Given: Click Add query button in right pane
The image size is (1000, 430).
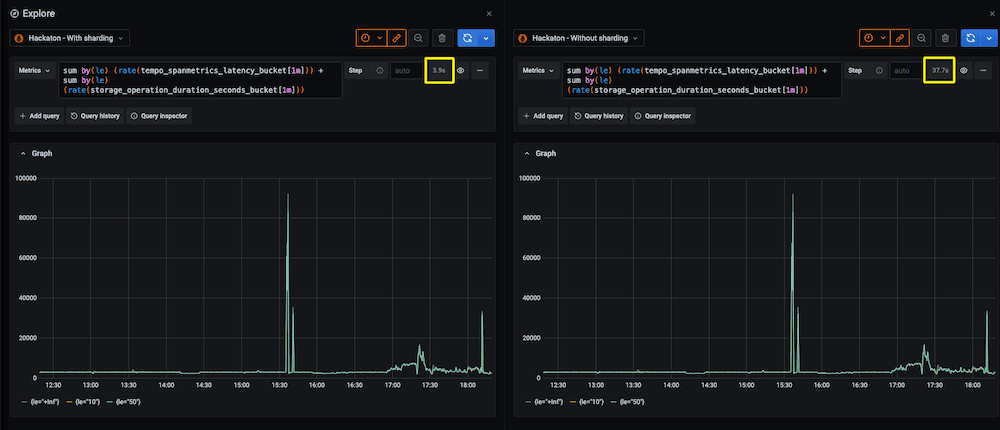Looking at the screenshot, I should (x=542, y=116).
